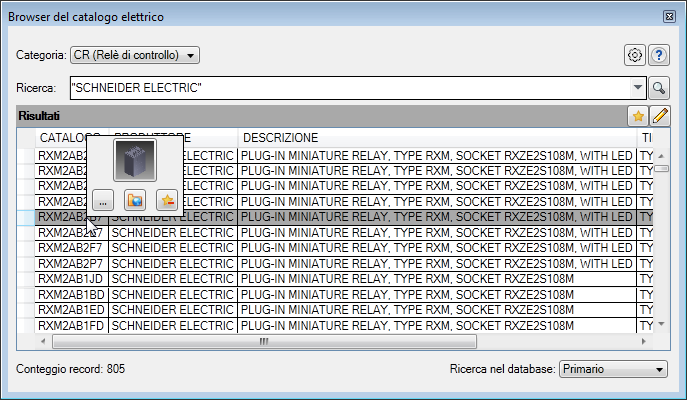Click the vertical scrollbar thumb

click(x=662, y=169)
